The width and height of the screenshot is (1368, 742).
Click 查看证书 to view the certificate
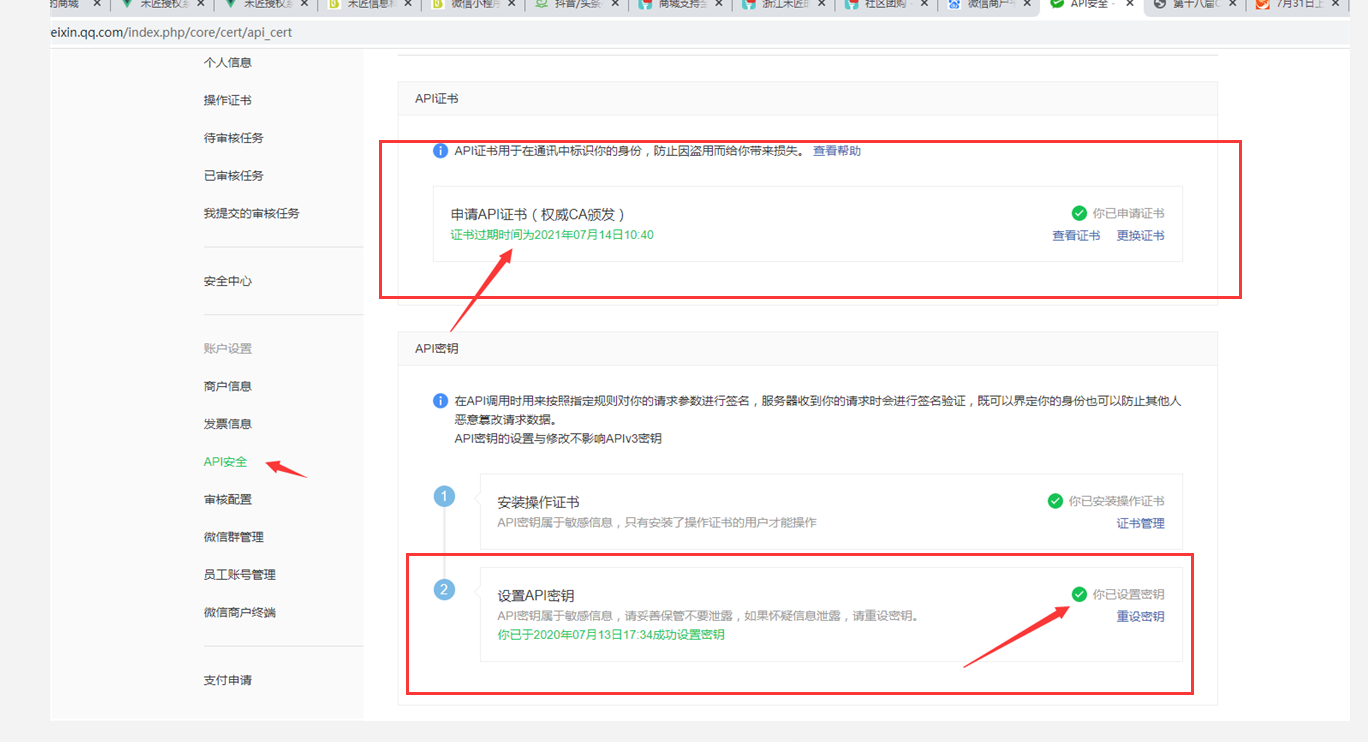tap(1076, 236)
